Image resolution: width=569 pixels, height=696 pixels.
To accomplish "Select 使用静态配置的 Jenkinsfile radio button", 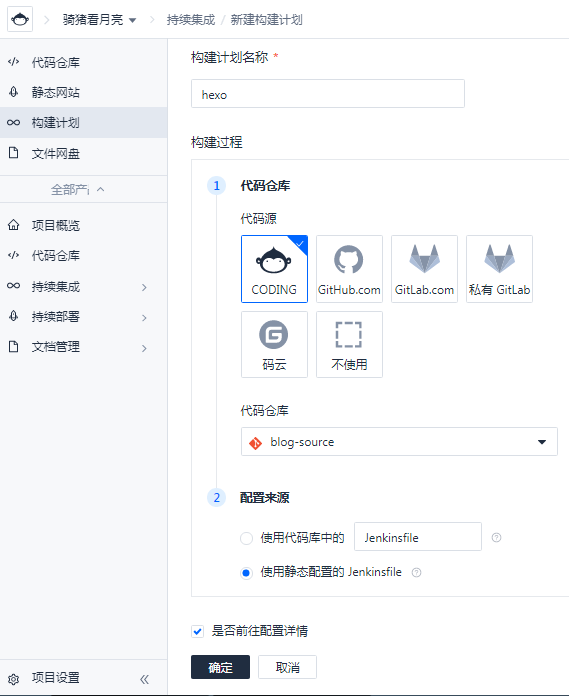I will point(246,573).
